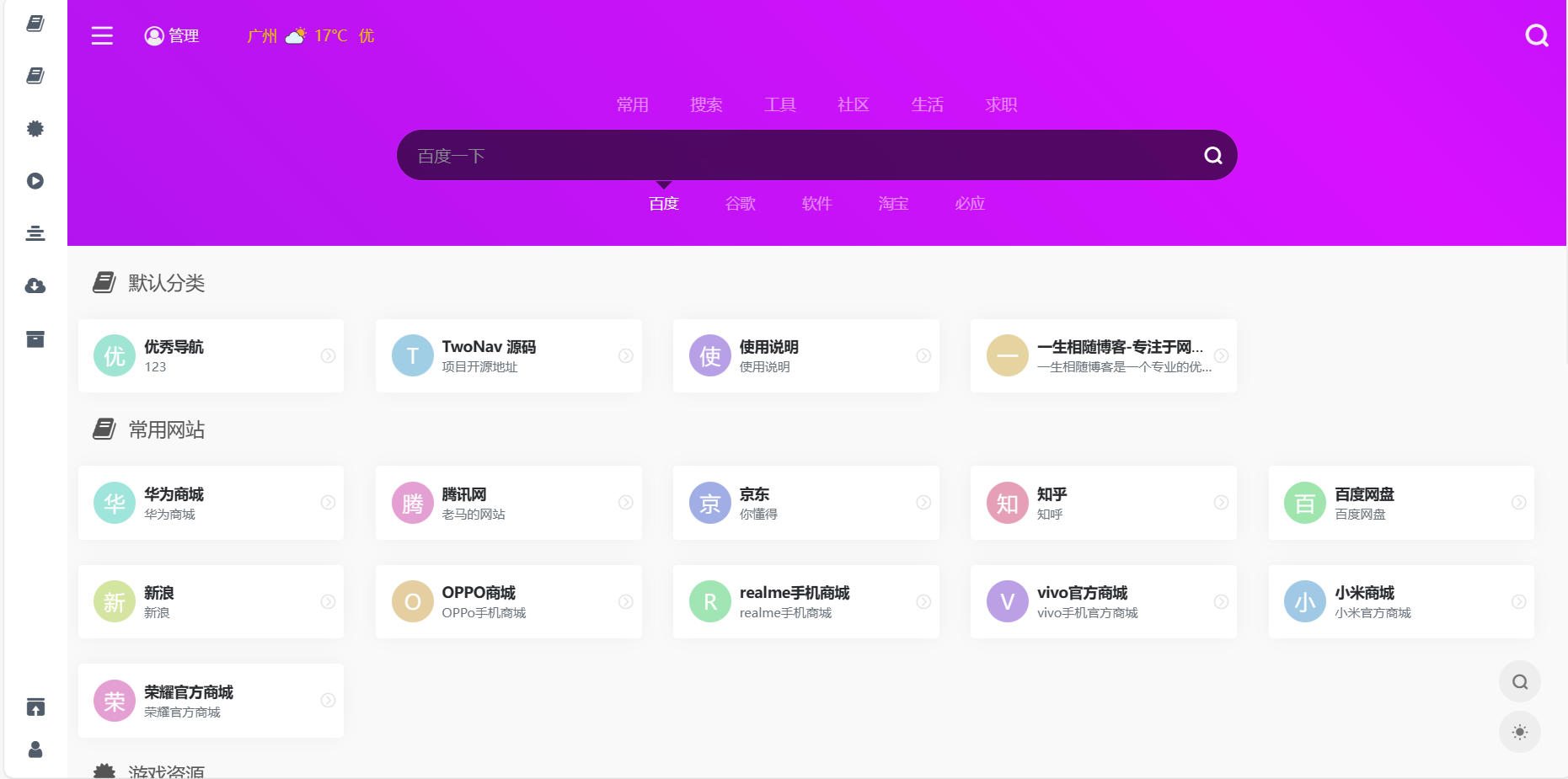
Task: Click arrow icon on OPPO商城 card
Action: (x=626, y=602)
